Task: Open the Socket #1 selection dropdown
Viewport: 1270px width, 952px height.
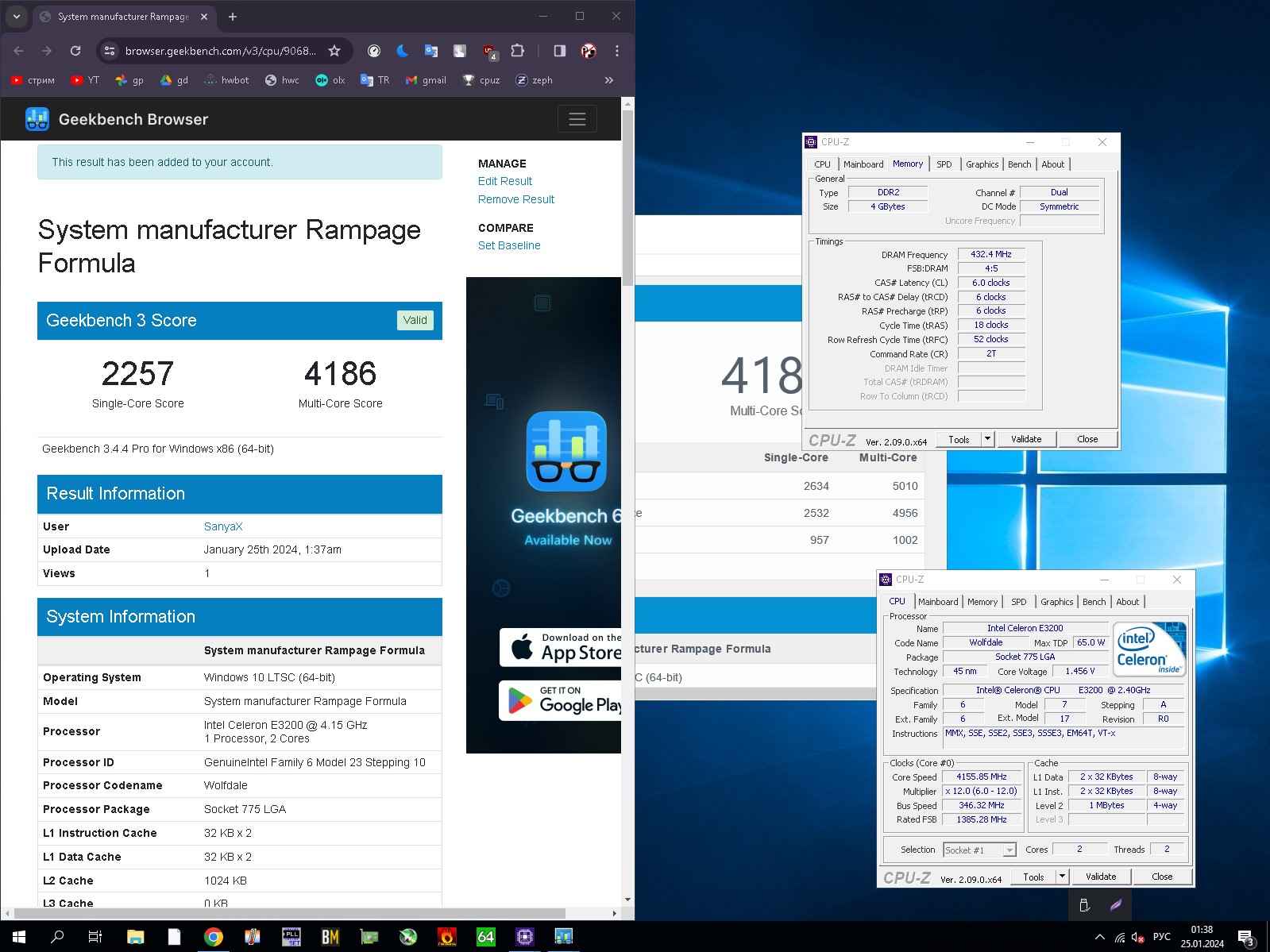Action: point(979,850)
